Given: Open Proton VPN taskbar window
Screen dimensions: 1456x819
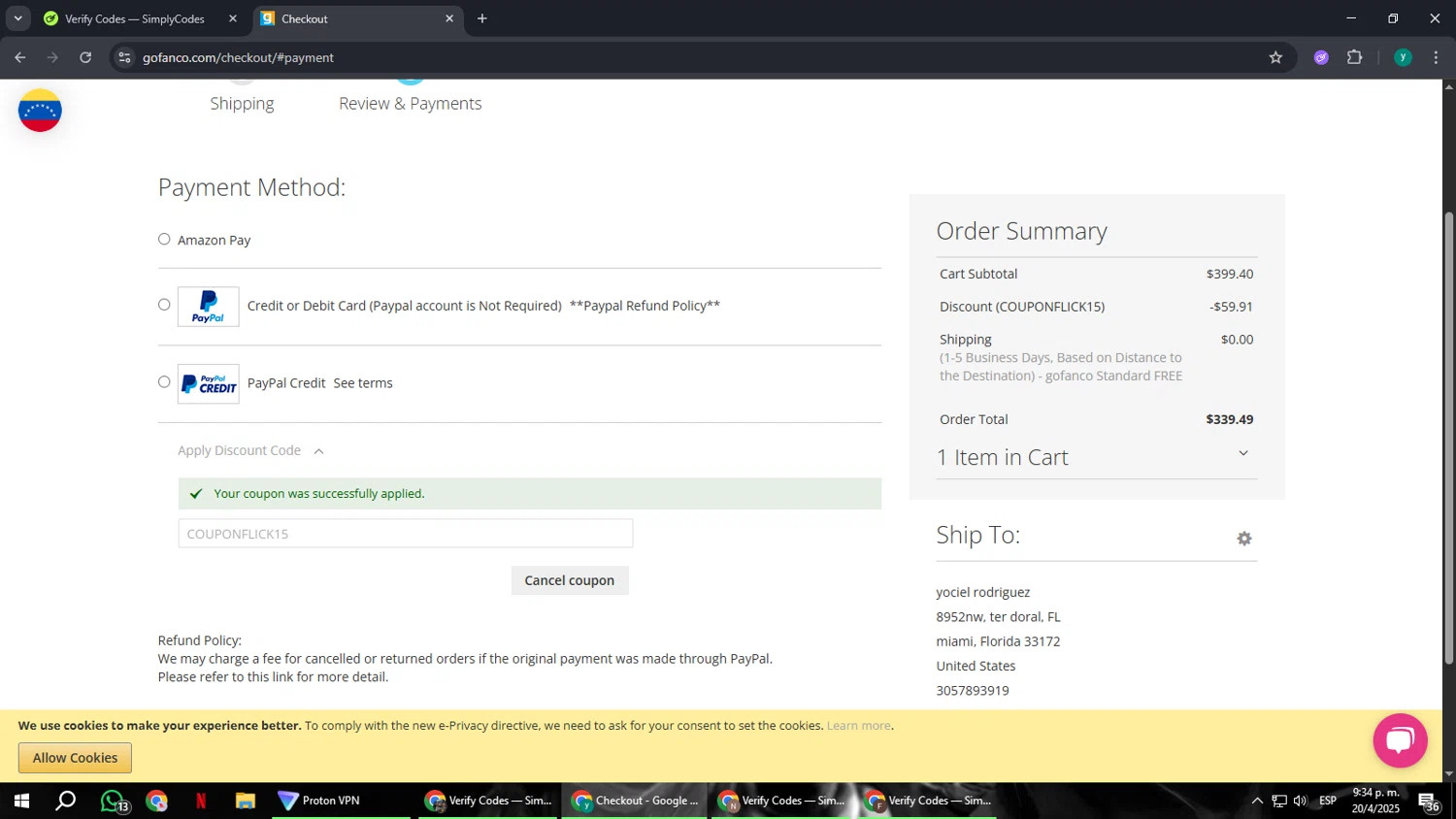Looking at the screenshot, I should 342,801.
